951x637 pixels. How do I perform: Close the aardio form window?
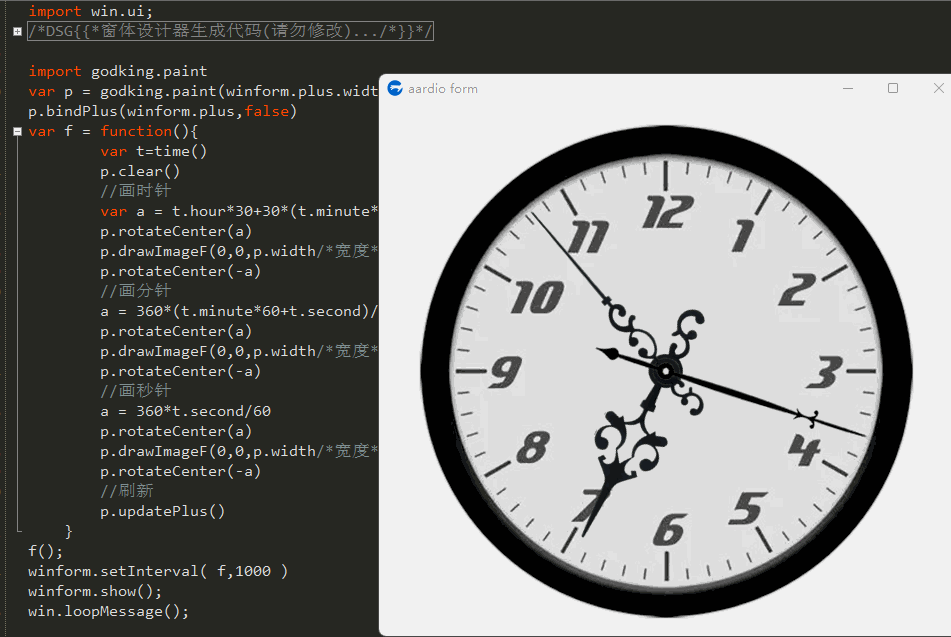click(x=938, y=89)
